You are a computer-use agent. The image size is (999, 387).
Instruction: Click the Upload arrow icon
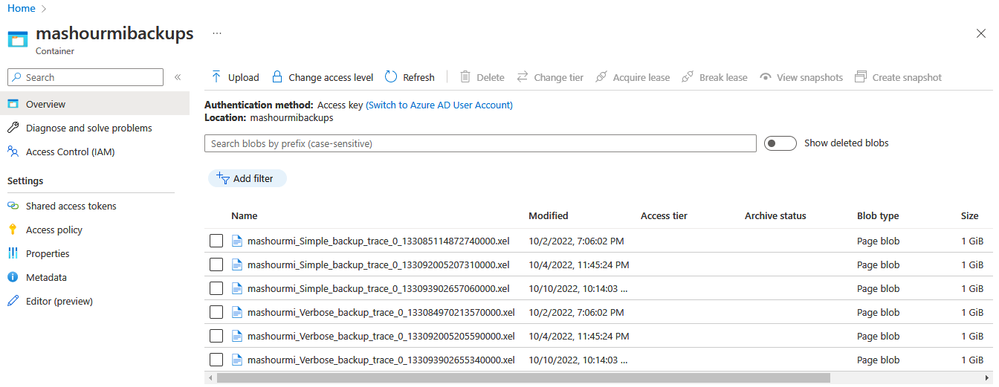[216, 77]
